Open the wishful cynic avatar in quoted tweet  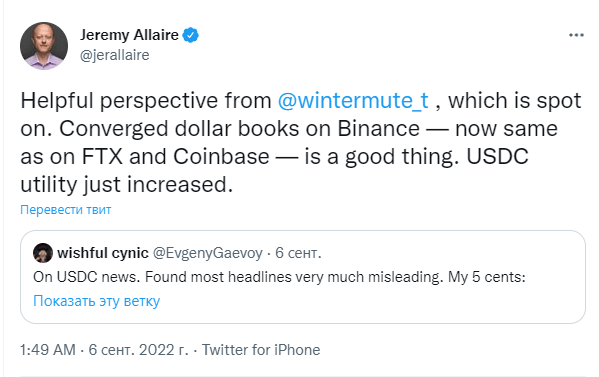point(43,253)
